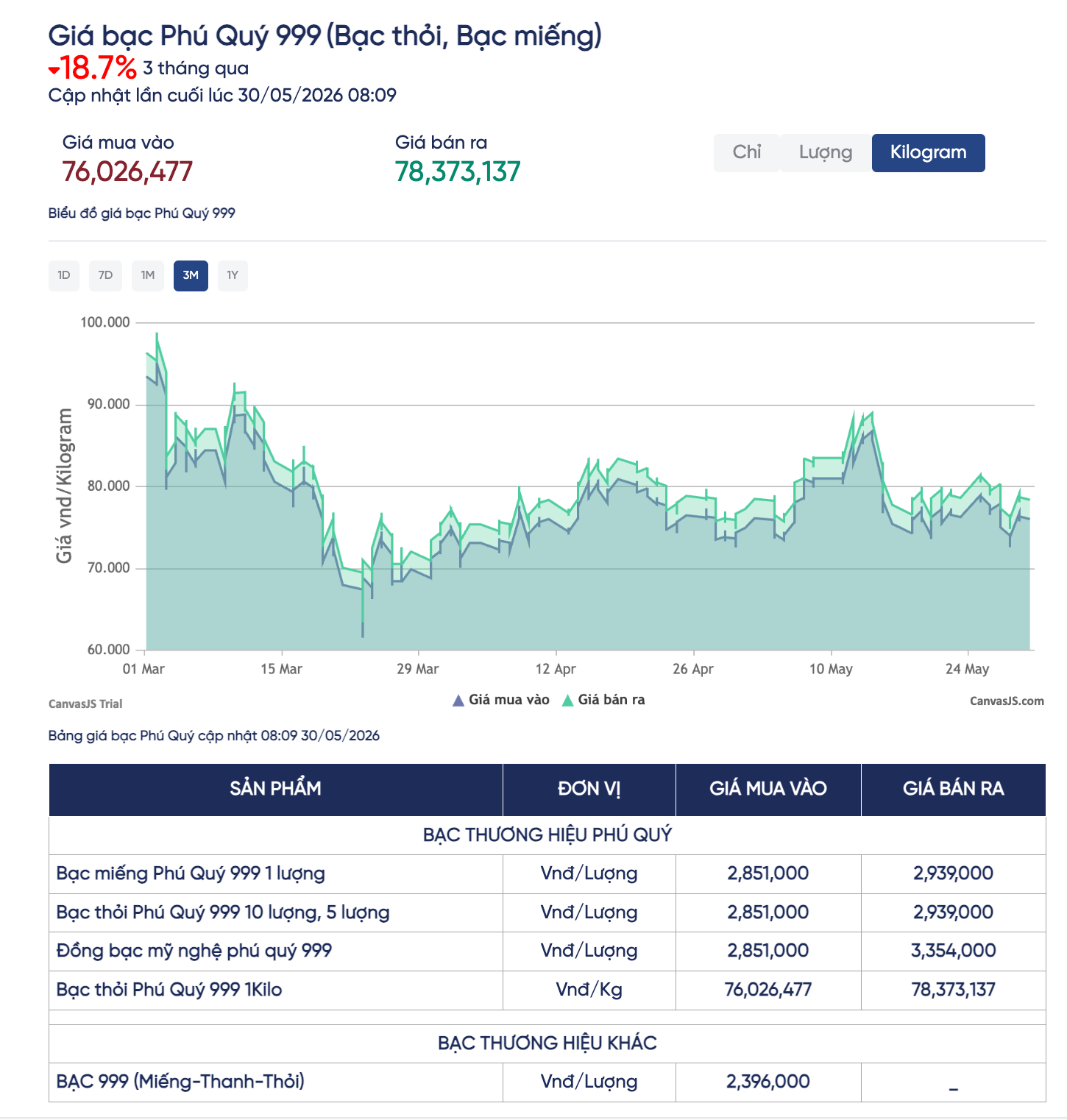This screenshot has width=1067, height=1120.
Task: Click sell price 2,939,000 for Bạc thỏi 10 lượng
Action: click(x=954, y=912)
